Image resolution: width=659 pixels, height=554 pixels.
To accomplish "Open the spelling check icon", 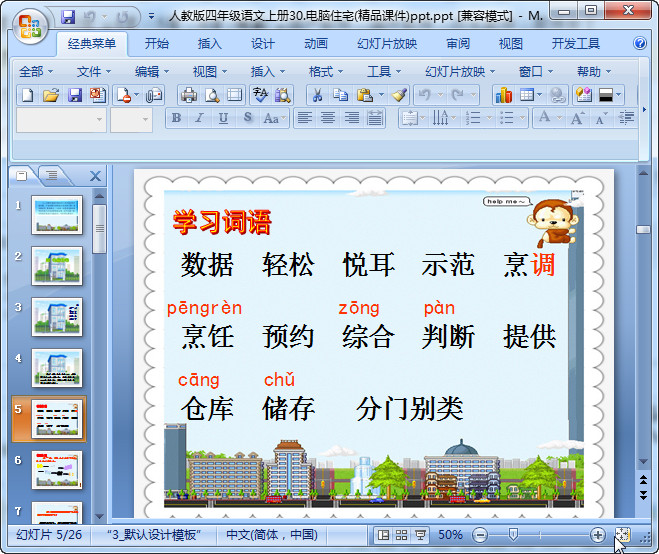I will pyautogui.click(x=260, y=95).
